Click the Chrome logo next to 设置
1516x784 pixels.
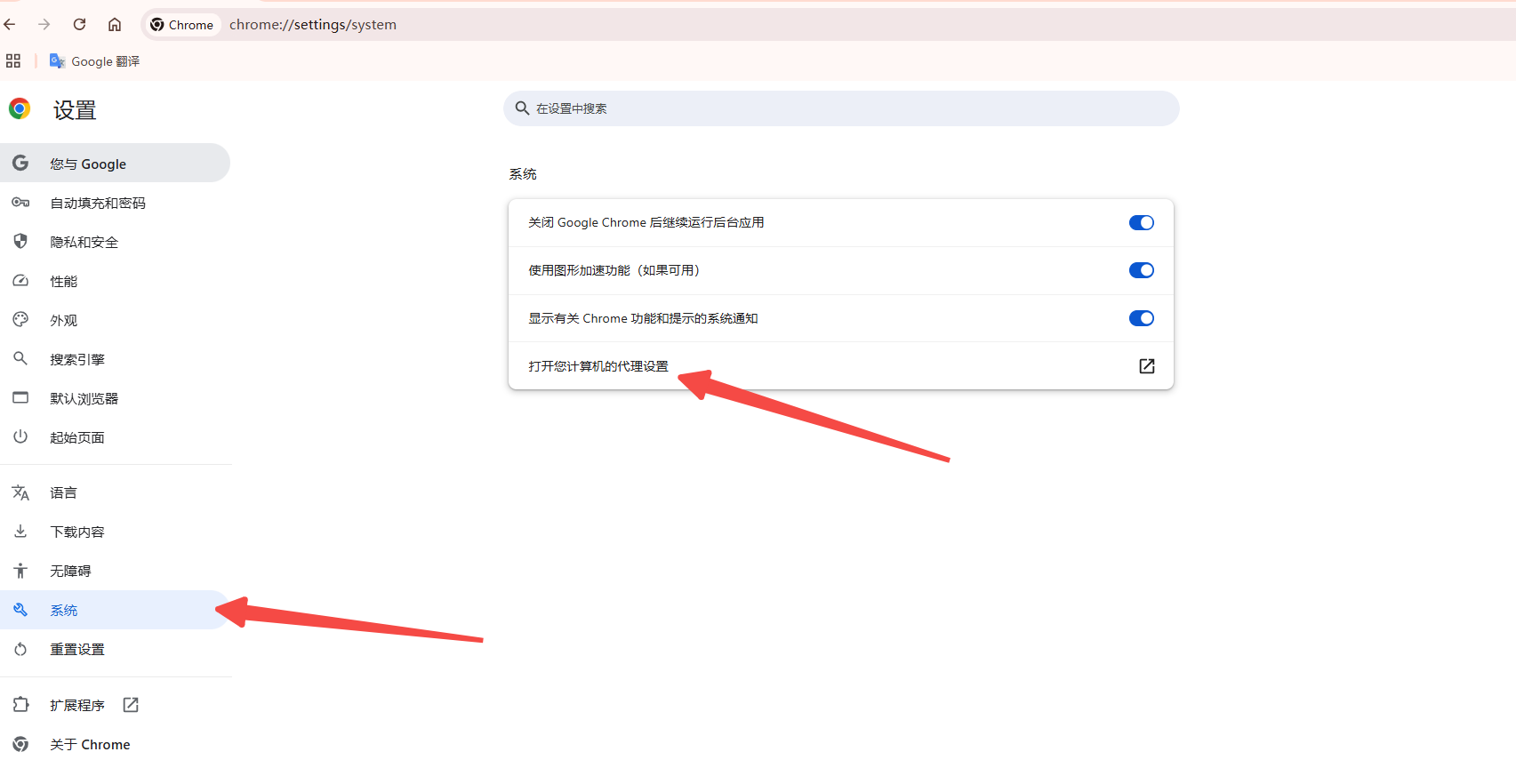coord(20,109)
